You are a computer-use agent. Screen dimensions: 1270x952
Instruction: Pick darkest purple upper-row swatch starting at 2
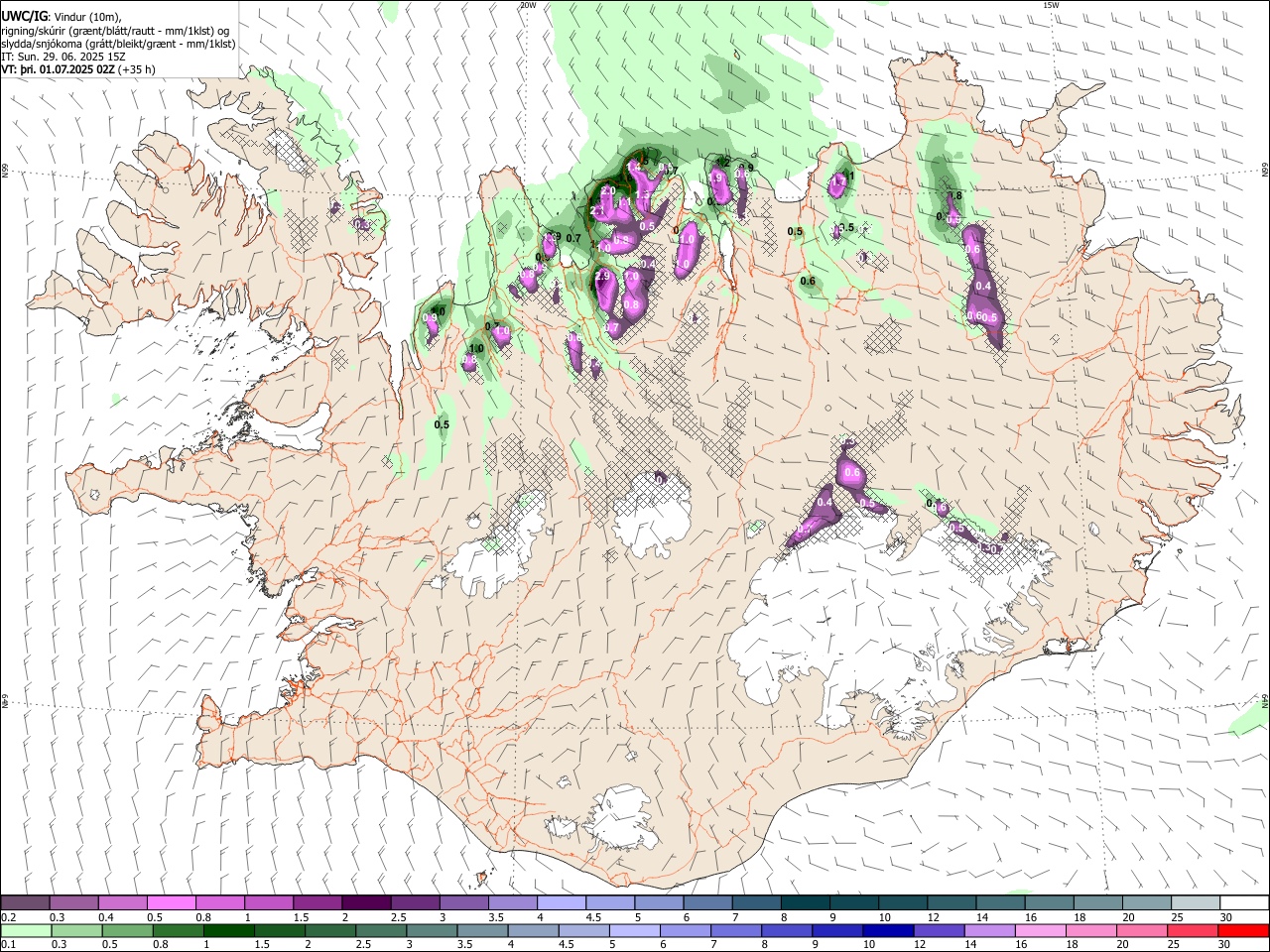click(366, 903)
